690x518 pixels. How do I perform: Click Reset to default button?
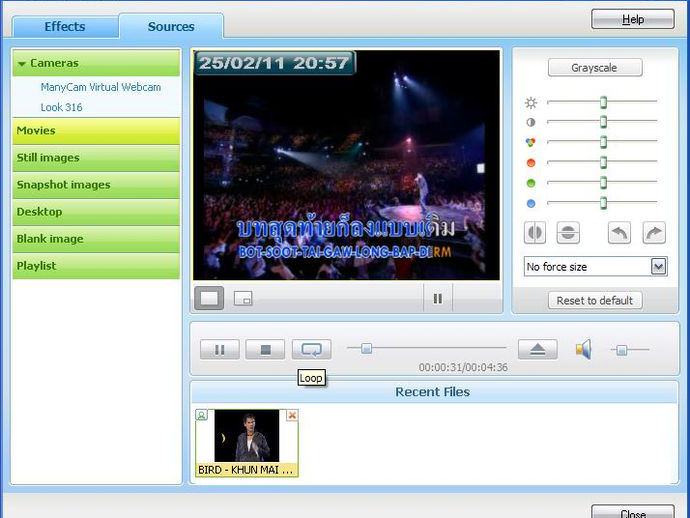pyautogui.click(x=595, y=301)
